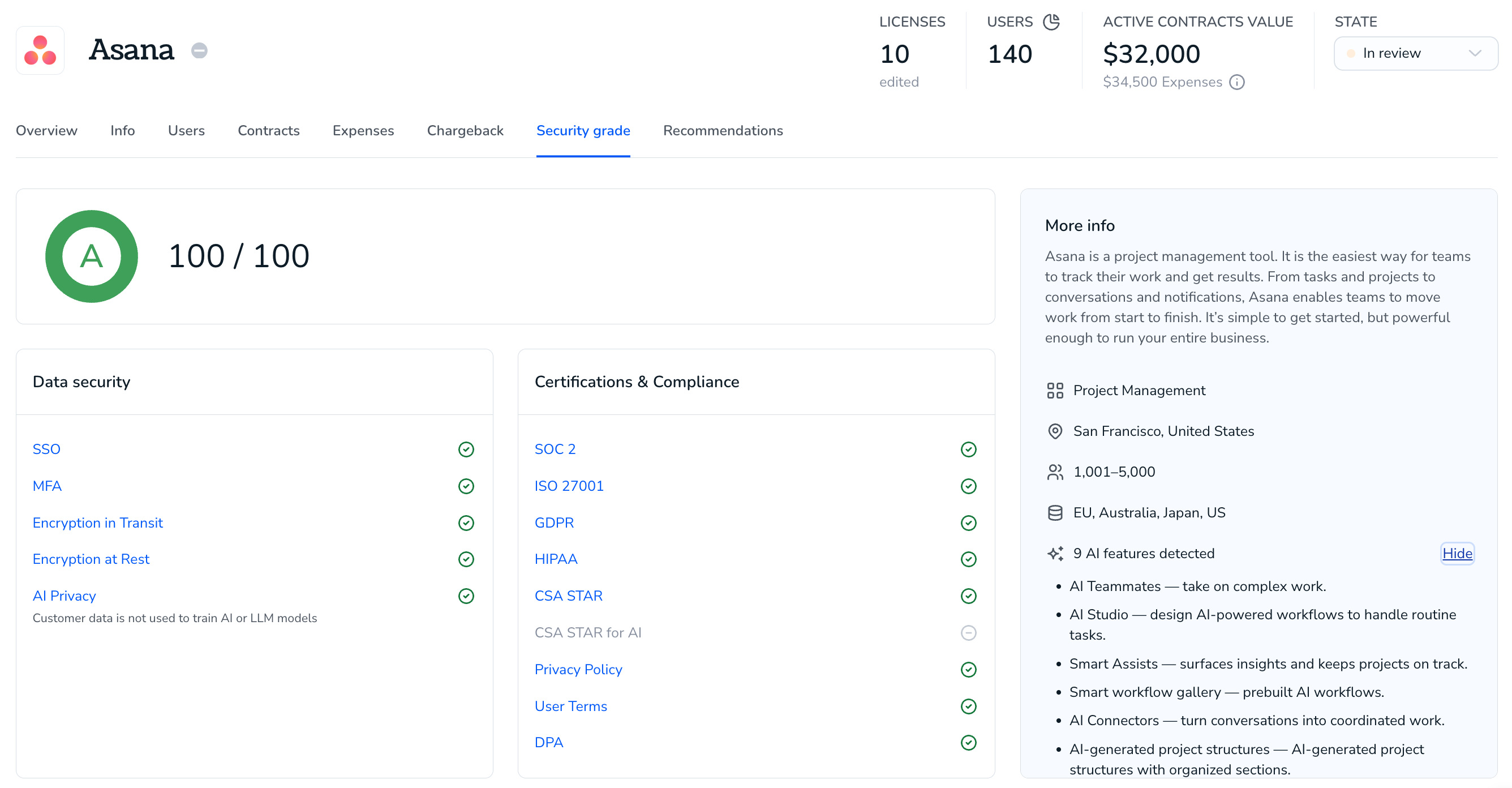Open the State dropdown showing In review

point(1415,53)
